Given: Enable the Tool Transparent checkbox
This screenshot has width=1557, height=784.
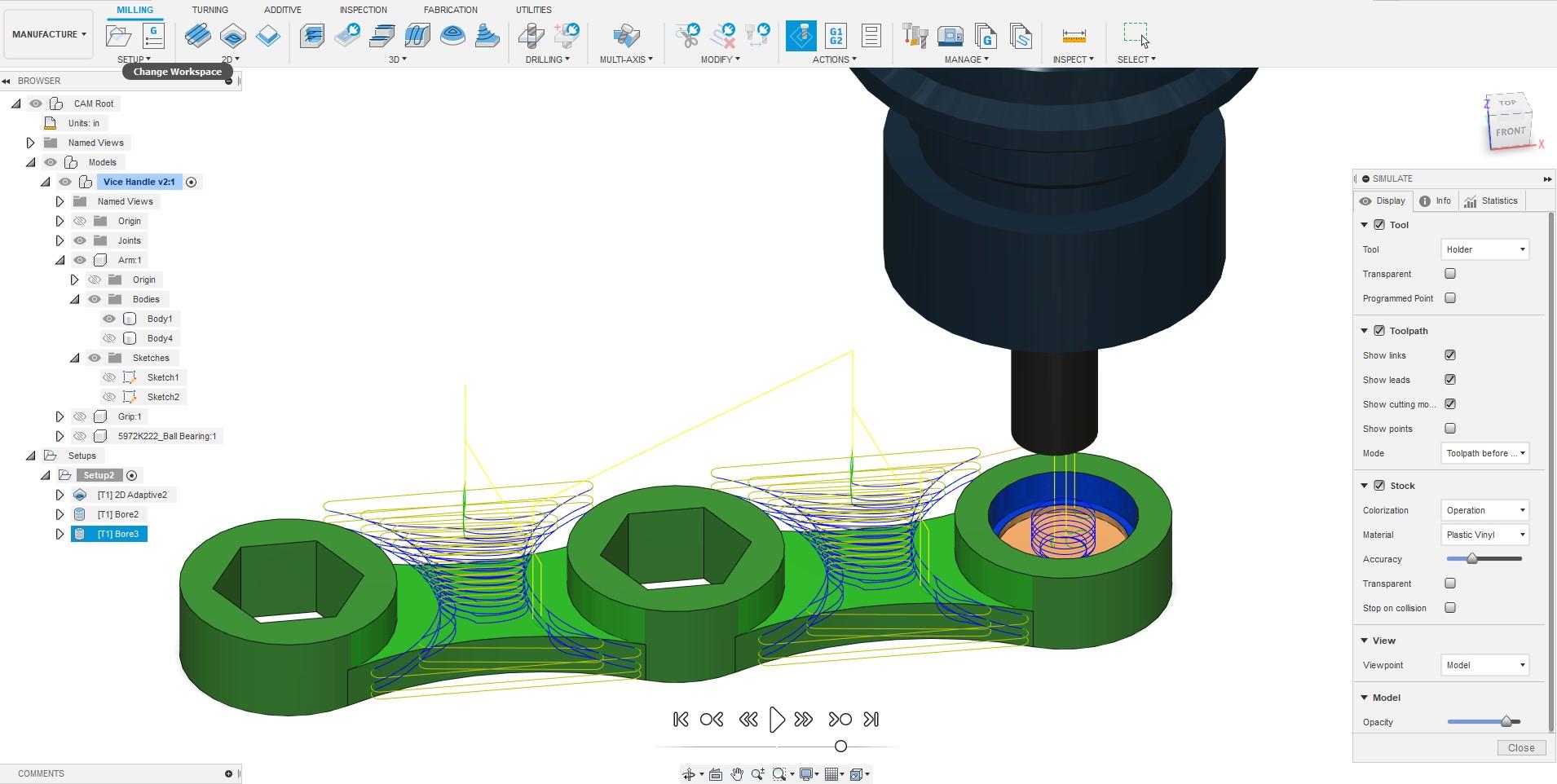Looking at the screenshot, I should point(1449,274).
